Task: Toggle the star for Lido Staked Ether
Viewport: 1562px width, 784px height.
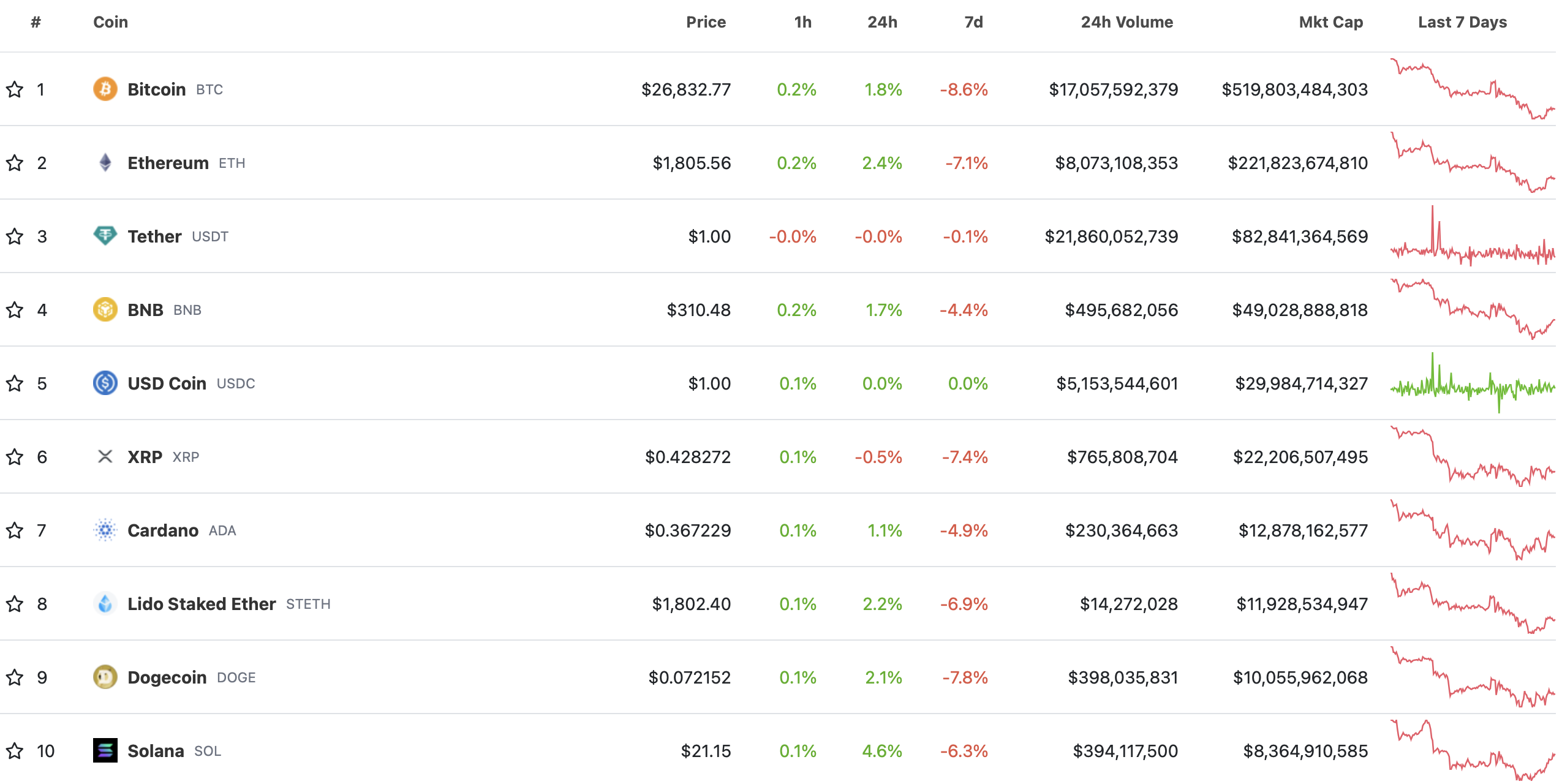Action: 15,604
